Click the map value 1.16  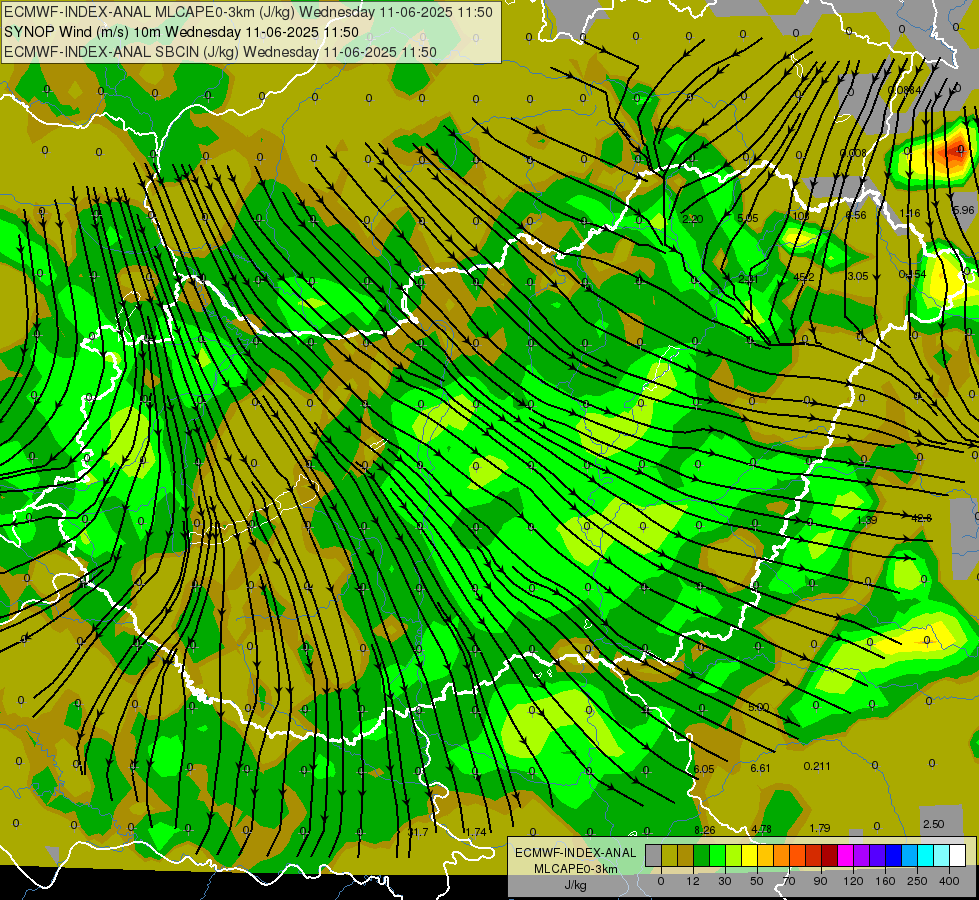pyautogui.click(x=910, y=213)
